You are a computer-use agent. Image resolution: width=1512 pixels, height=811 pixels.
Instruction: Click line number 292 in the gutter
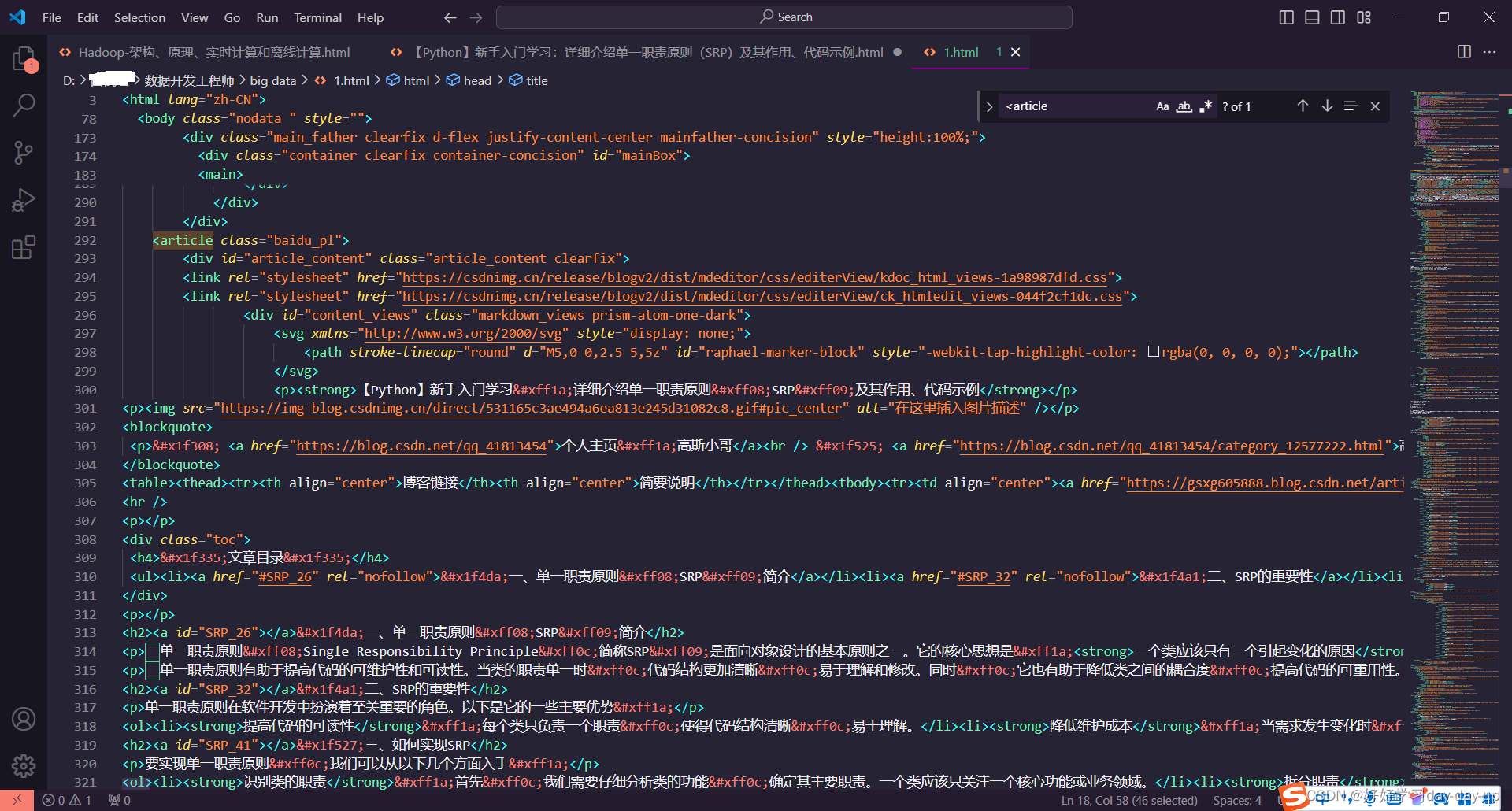coord(85,240)
